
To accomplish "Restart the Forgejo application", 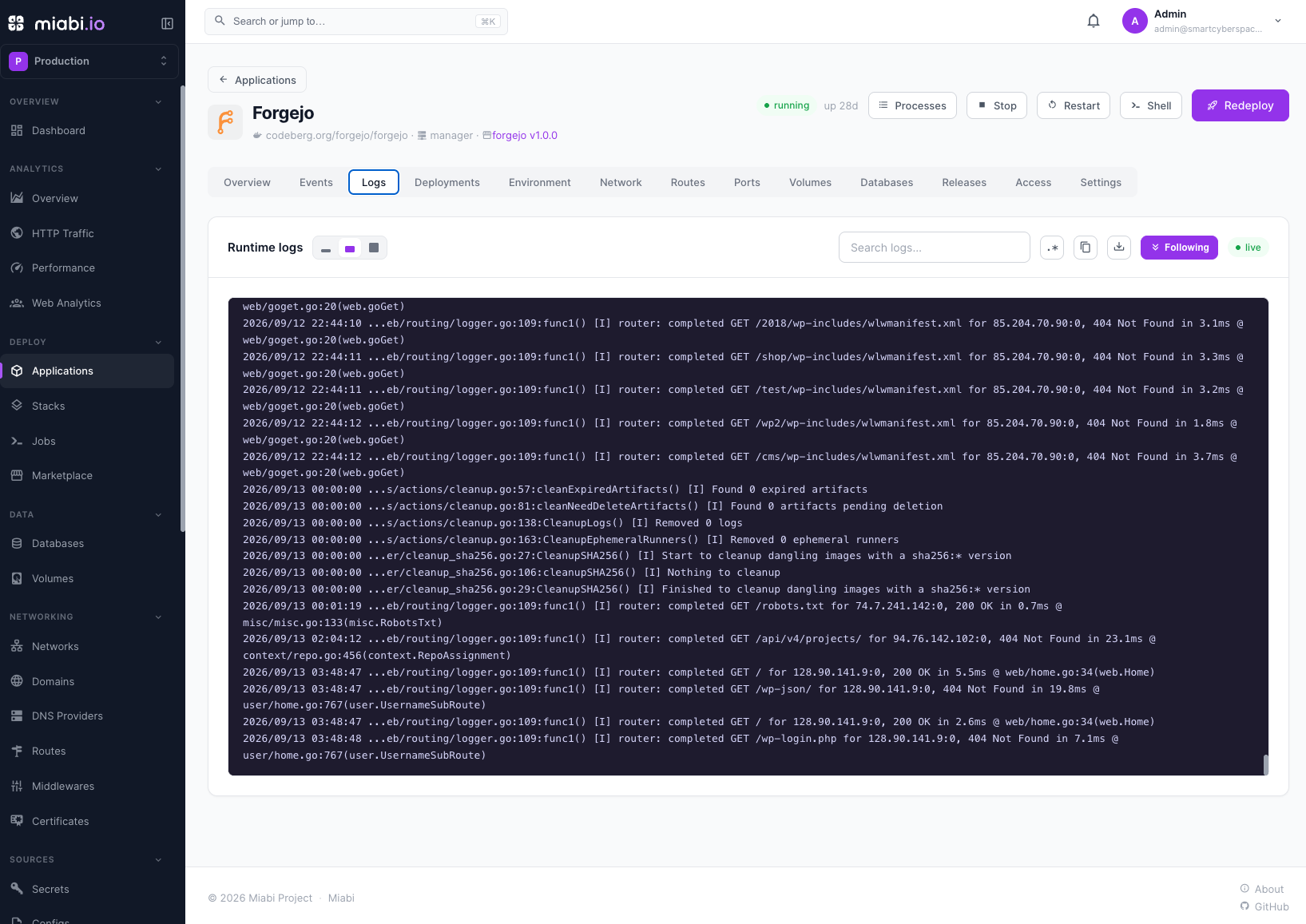I will tap(1074, 105).
